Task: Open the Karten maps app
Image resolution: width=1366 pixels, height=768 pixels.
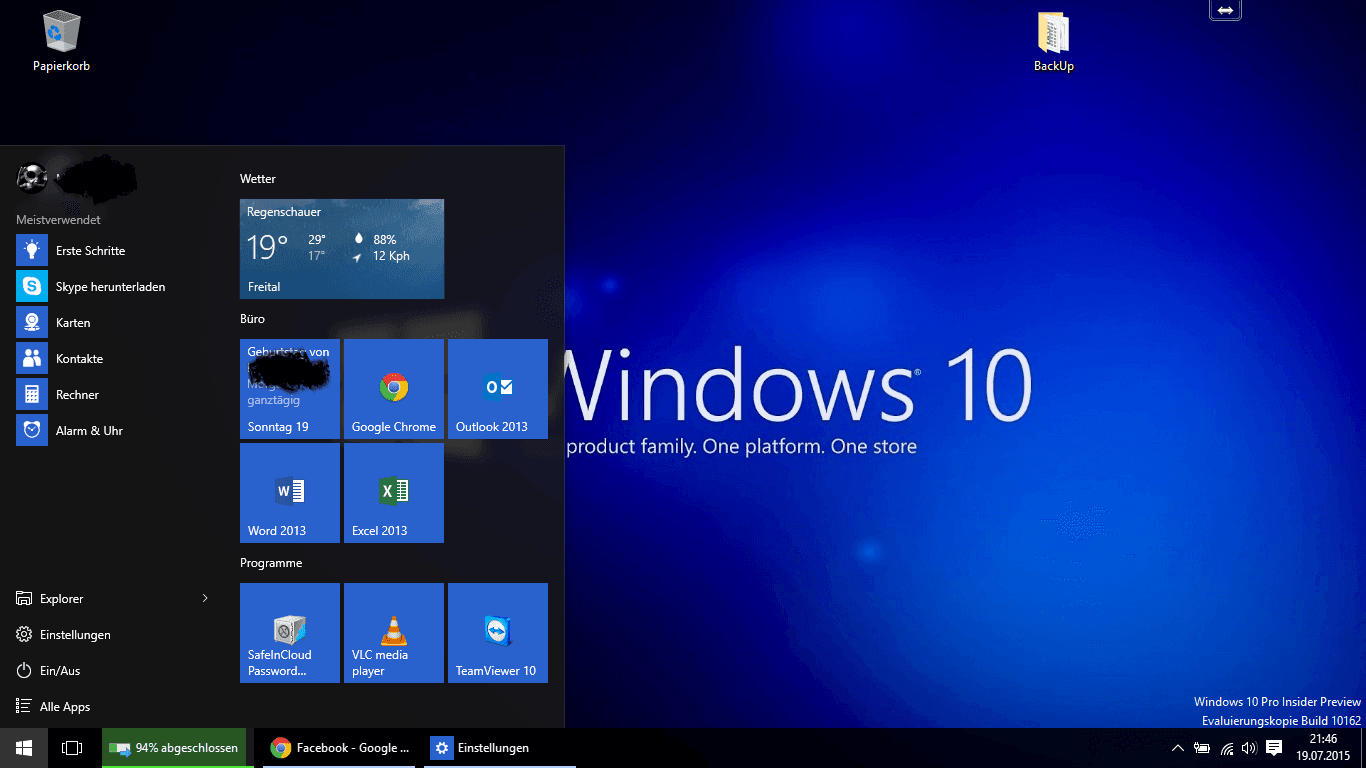Action: tap(112, 323)
